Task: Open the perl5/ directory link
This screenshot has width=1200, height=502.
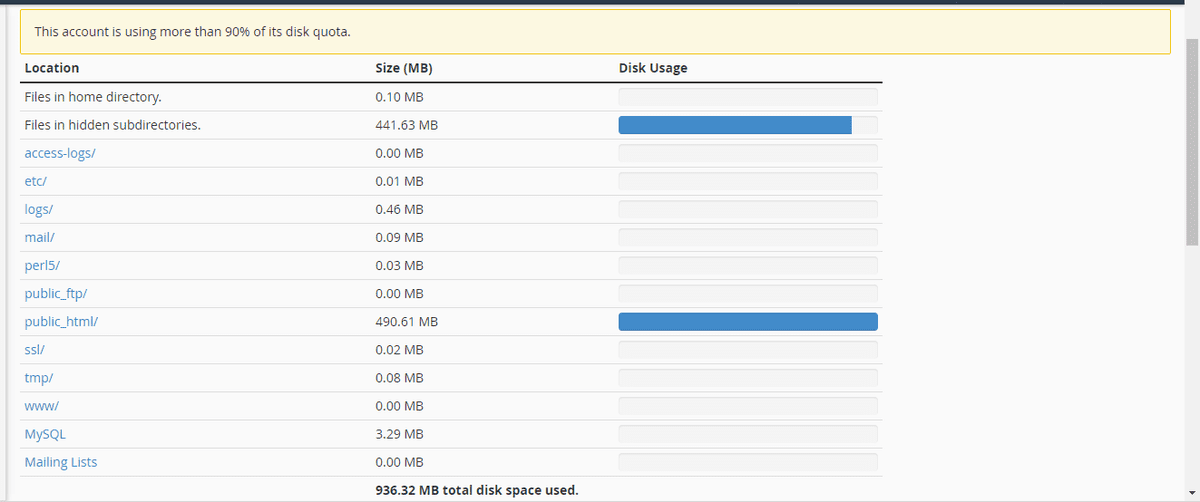Action: (42, 265)
